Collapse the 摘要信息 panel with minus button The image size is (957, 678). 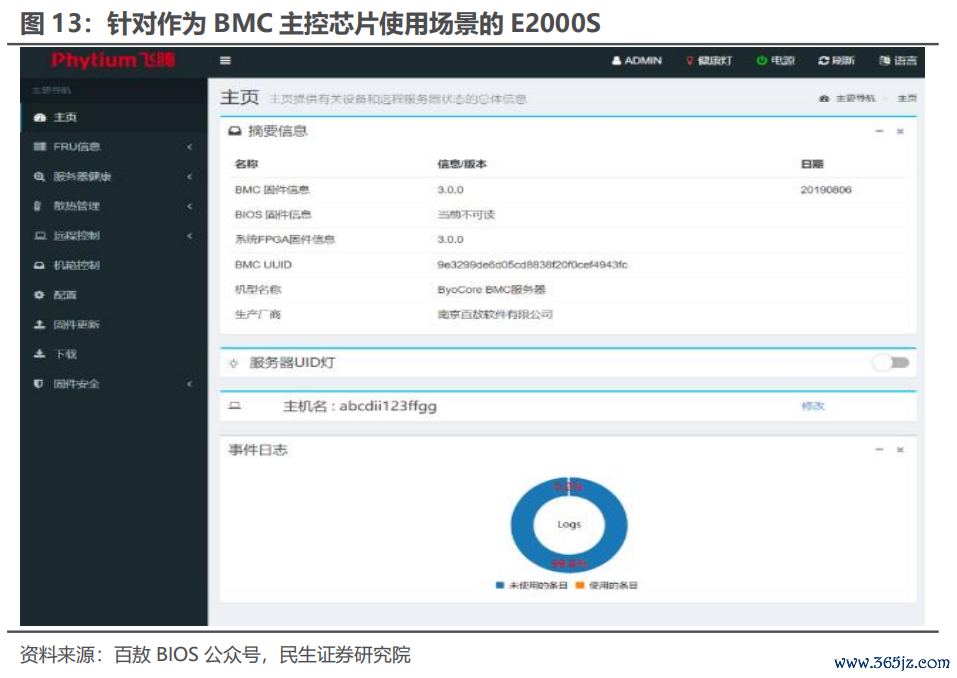click(x=879, y=131)
